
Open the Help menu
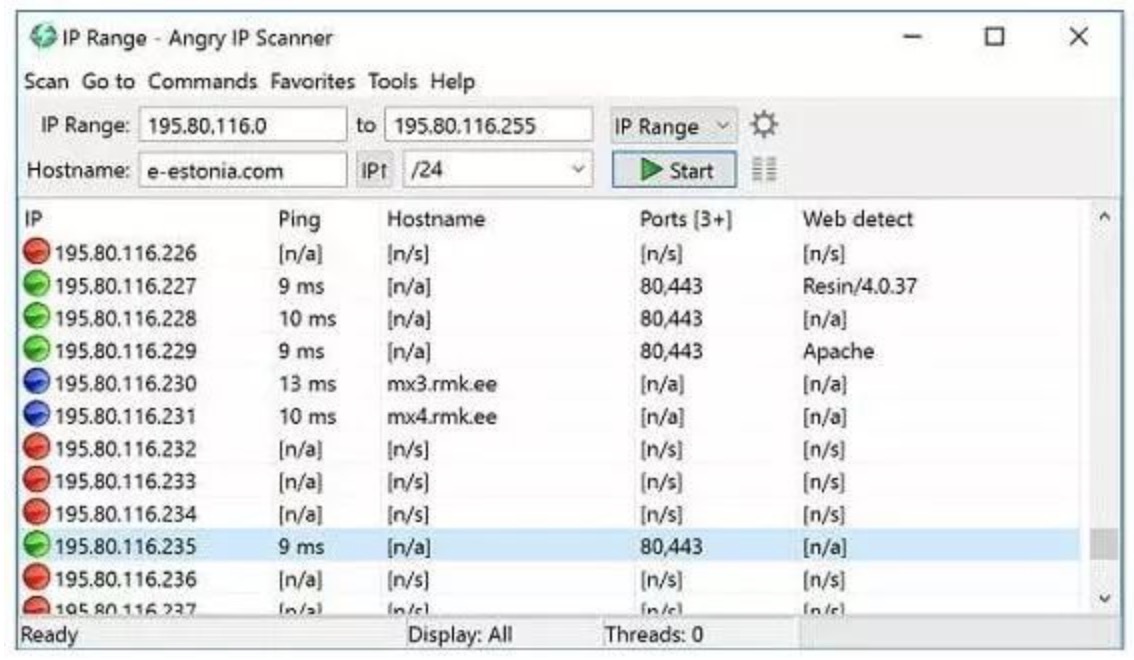click(x=453, y=81)
